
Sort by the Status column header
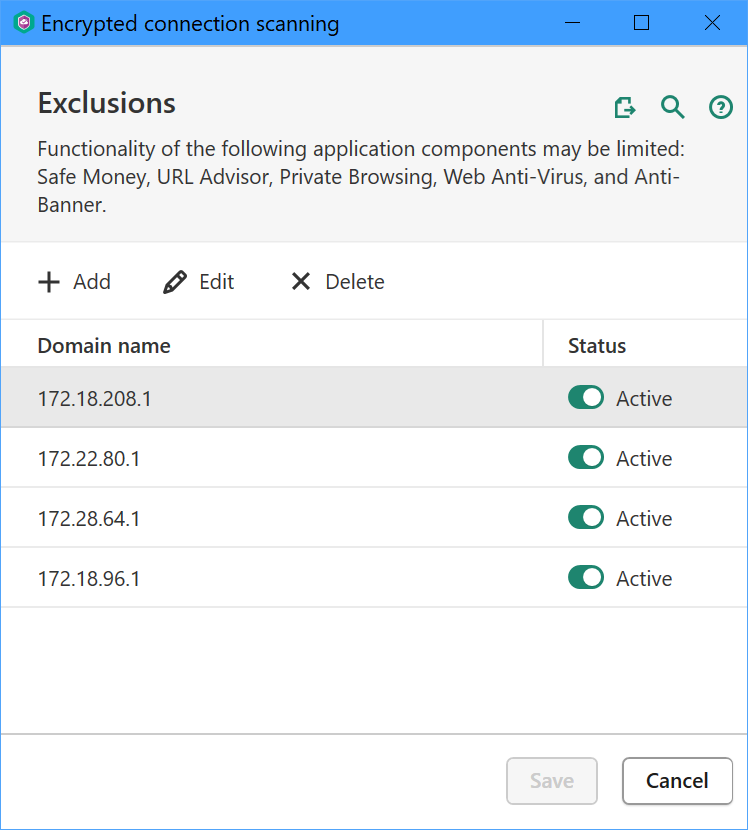(597, 346)
